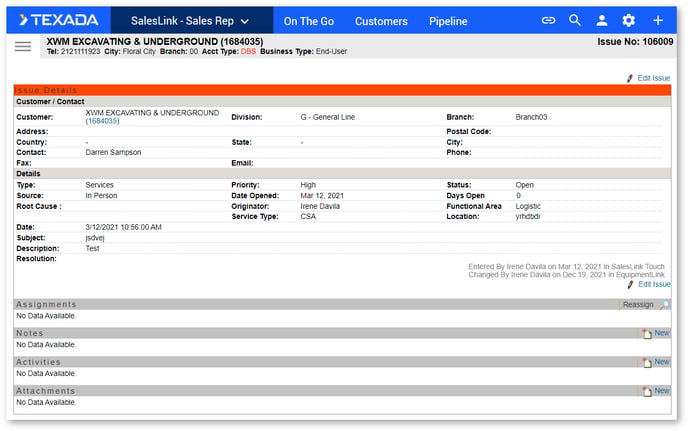Add New activity link
The width and height of the screenshot is (688, 431).
pyautogui.click(x=662, y=362)
